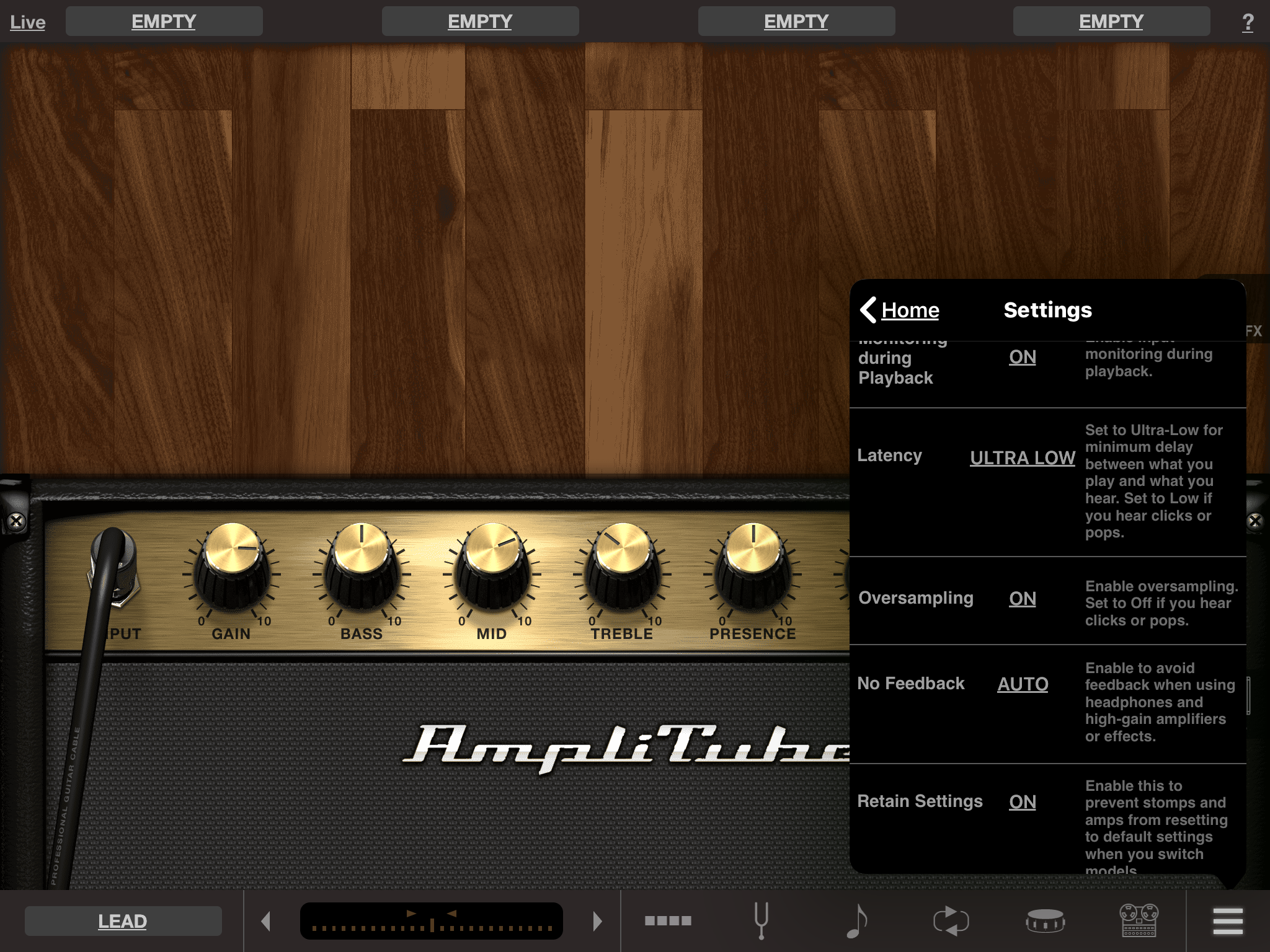Change Latency from ULTRA LOW
Screen dimensions: 1270x952
1022,458
